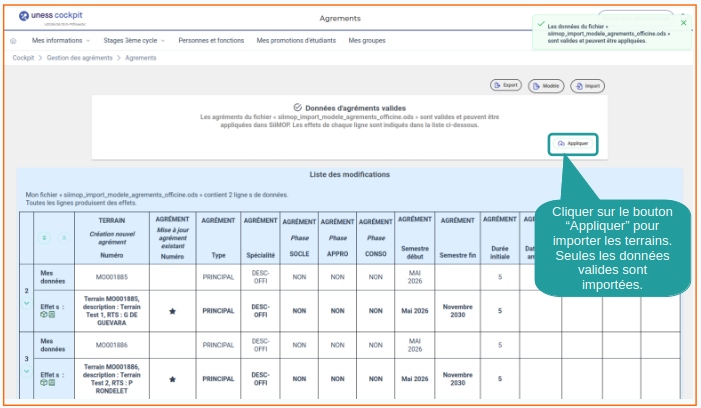This screenshot has width=701, height=408.
Task: Click the Liste des modifications heading
Action: [350, 174]
